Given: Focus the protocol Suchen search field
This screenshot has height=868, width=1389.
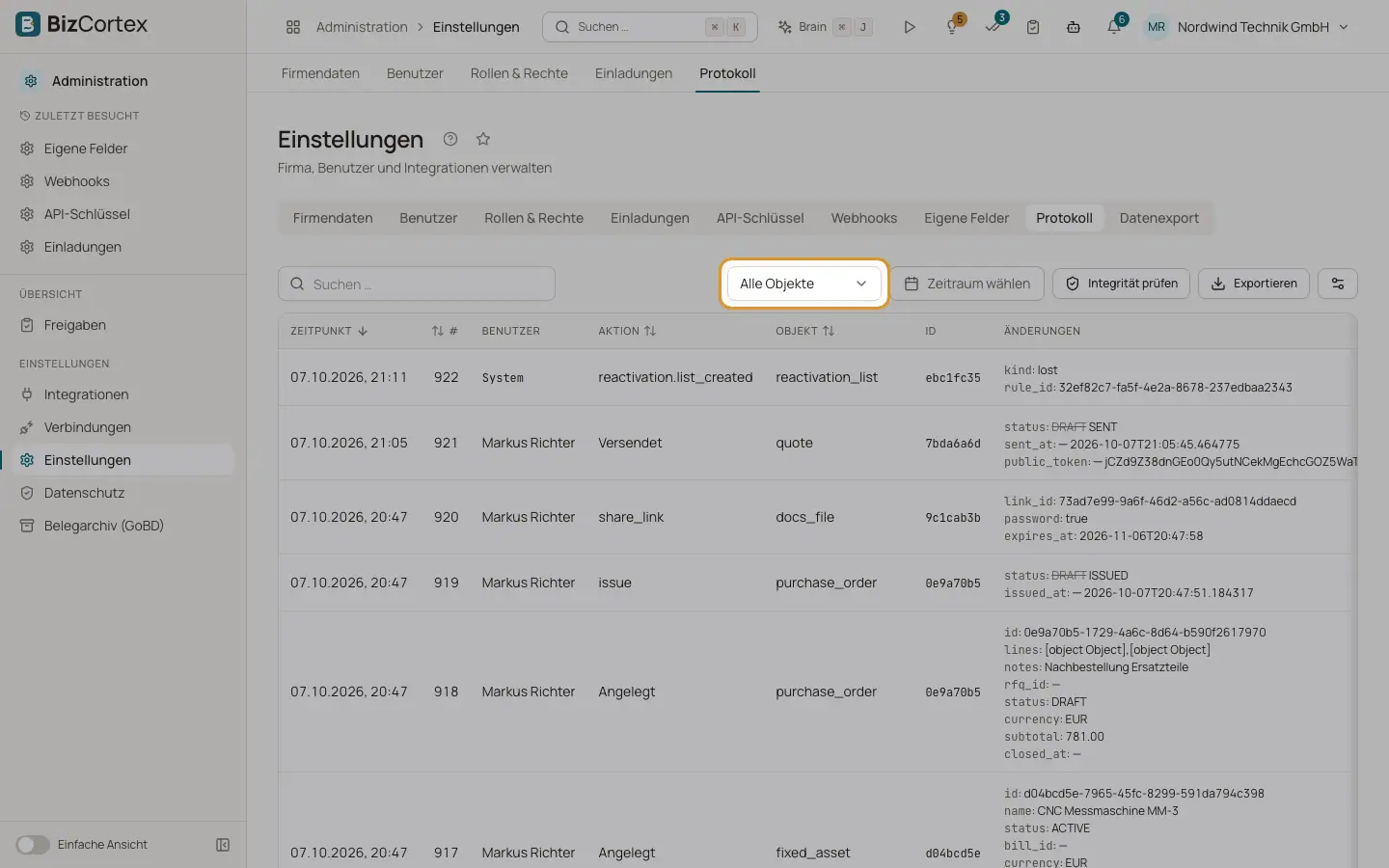Looking at the screenshot, I should tap(417, 285).
